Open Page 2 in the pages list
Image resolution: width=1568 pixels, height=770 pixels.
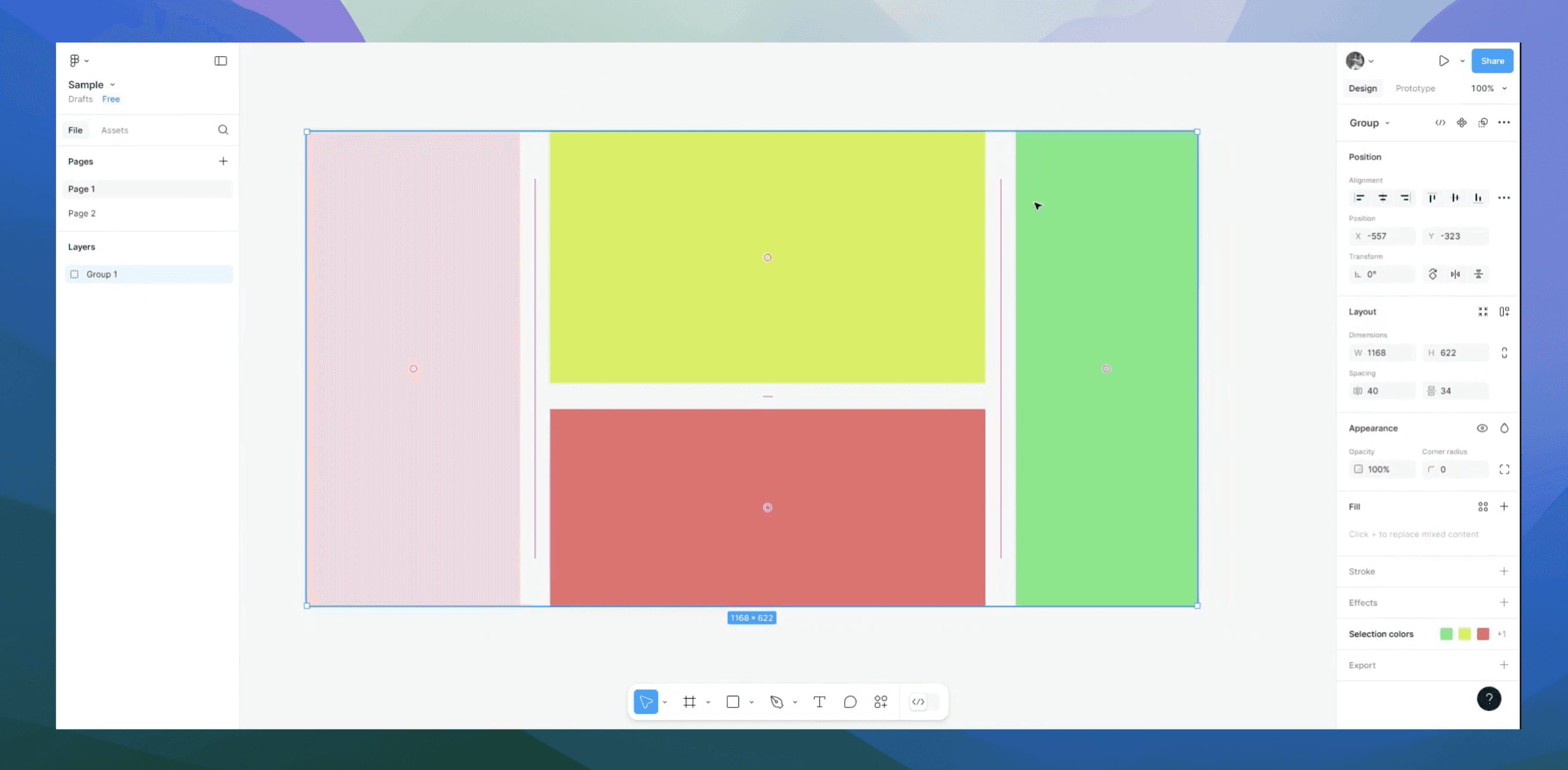(81, 214)
